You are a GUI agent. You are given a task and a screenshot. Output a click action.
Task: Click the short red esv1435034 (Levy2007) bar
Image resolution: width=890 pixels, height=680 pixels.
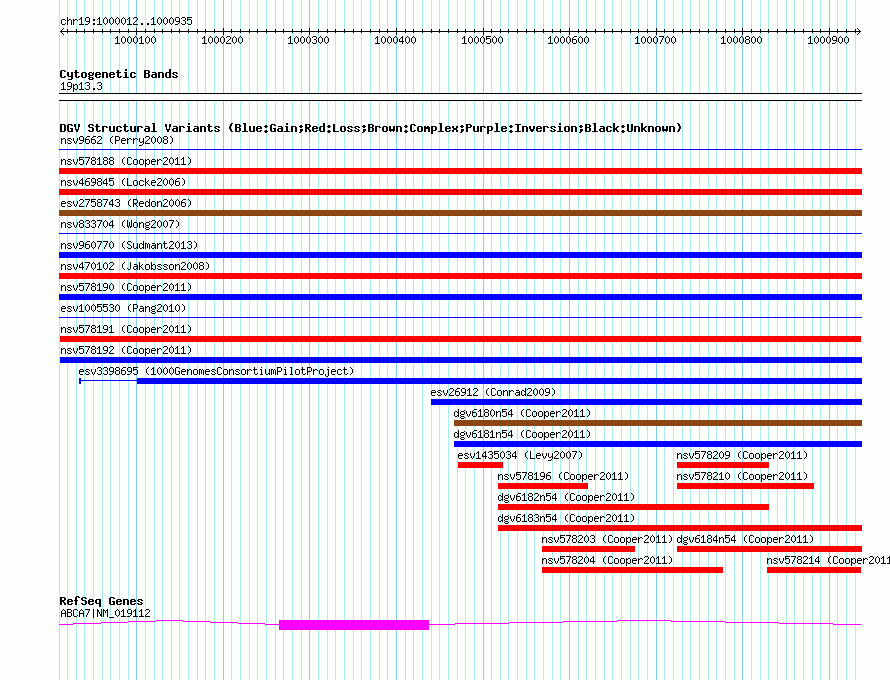click(480, 465)
